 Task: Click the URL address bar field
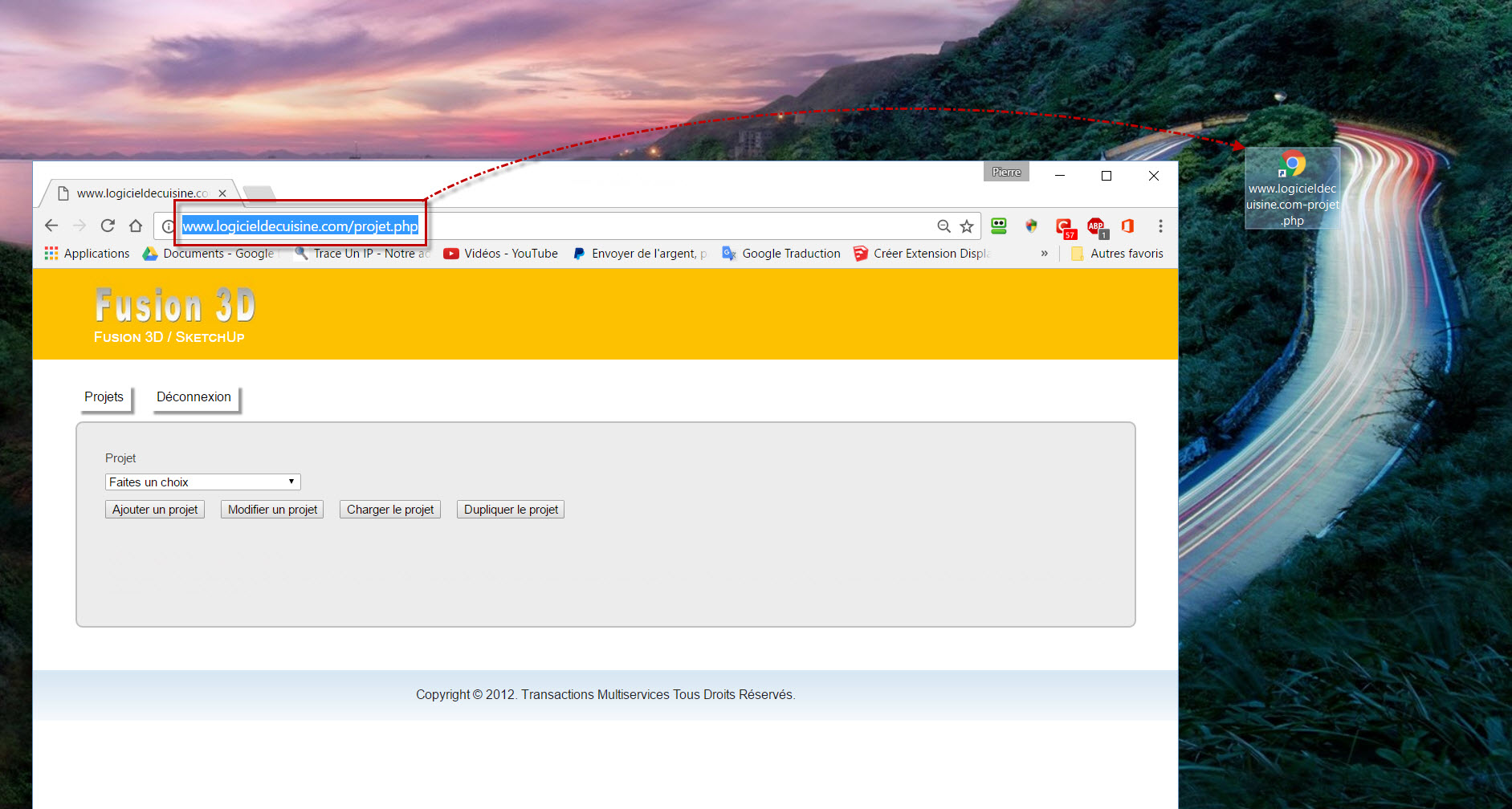pos(642,226)
